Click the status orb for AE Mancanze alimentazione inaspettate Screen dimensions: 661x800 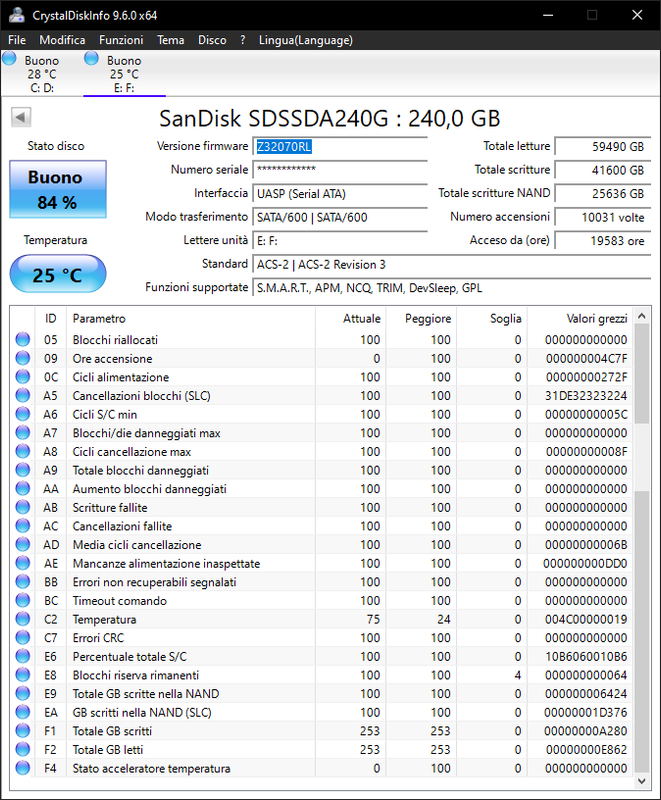point(23,563)
